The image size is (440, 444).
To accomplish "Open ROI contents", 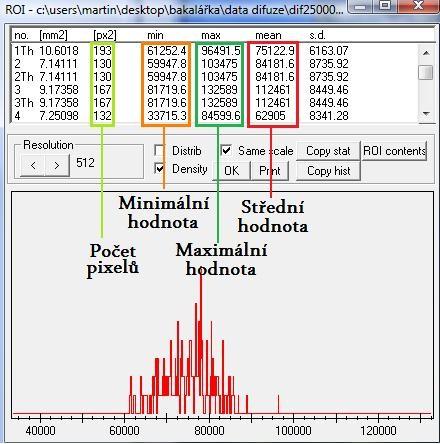I will [x=394, y=151].
